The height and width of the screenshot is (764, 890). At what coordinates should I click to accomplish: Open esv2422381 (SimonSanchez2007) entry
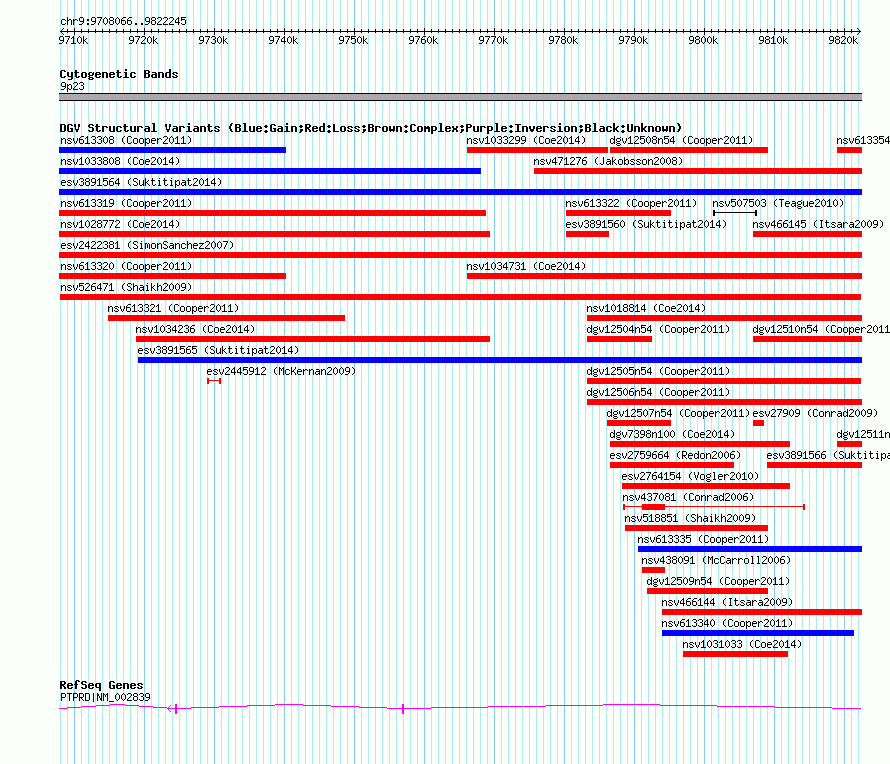(x=147, y=245)
